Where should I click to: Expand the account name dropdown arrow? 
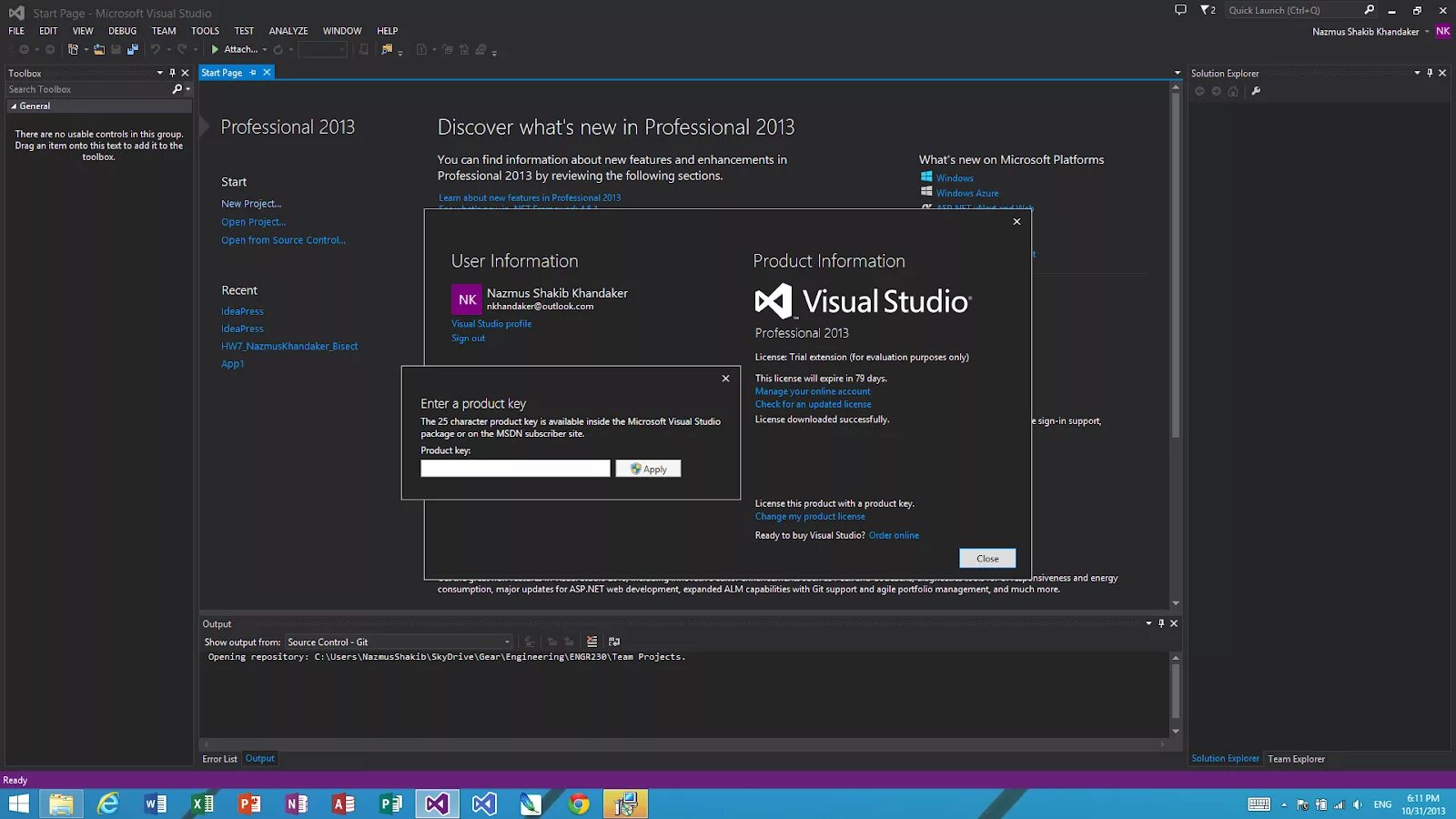[1427, 32]
